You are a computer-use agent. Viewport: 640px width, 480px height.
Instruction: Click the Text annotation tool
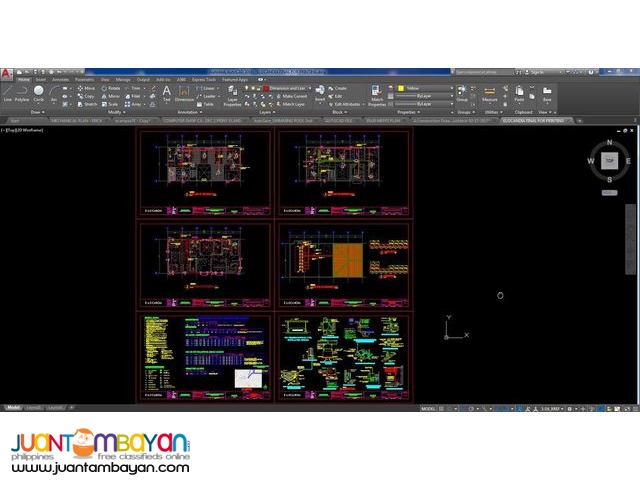pos(166,93)
